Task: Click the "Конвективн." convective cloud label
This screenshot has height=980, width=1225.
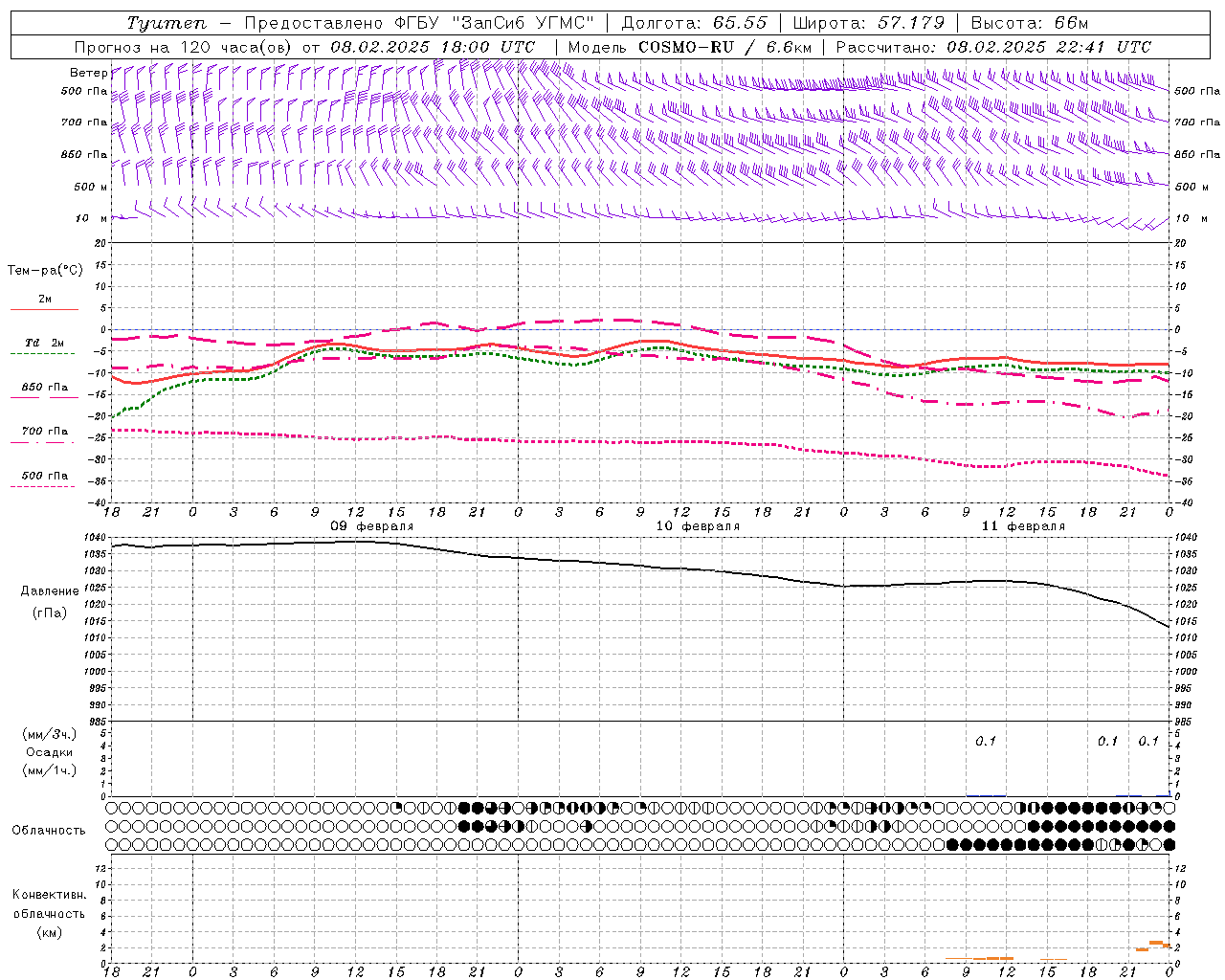Action: click(x=49, y=894)
